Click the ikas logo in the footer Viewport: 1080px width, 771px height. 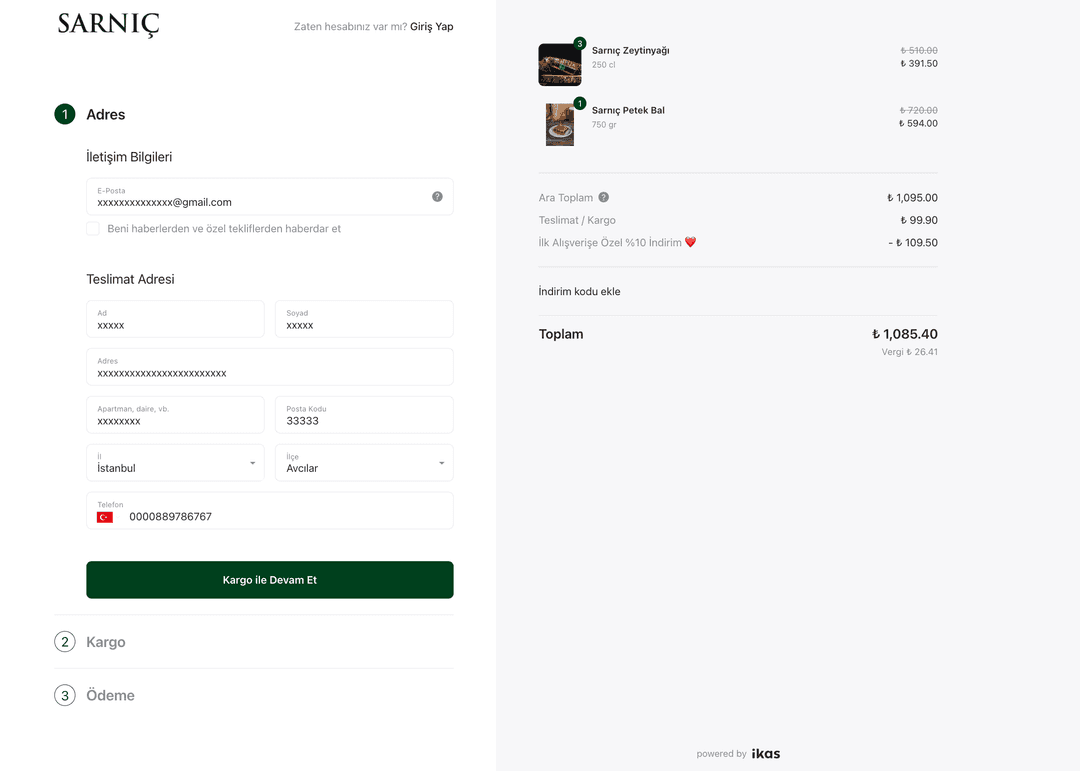pyautogui.click(x=766, y=754)
